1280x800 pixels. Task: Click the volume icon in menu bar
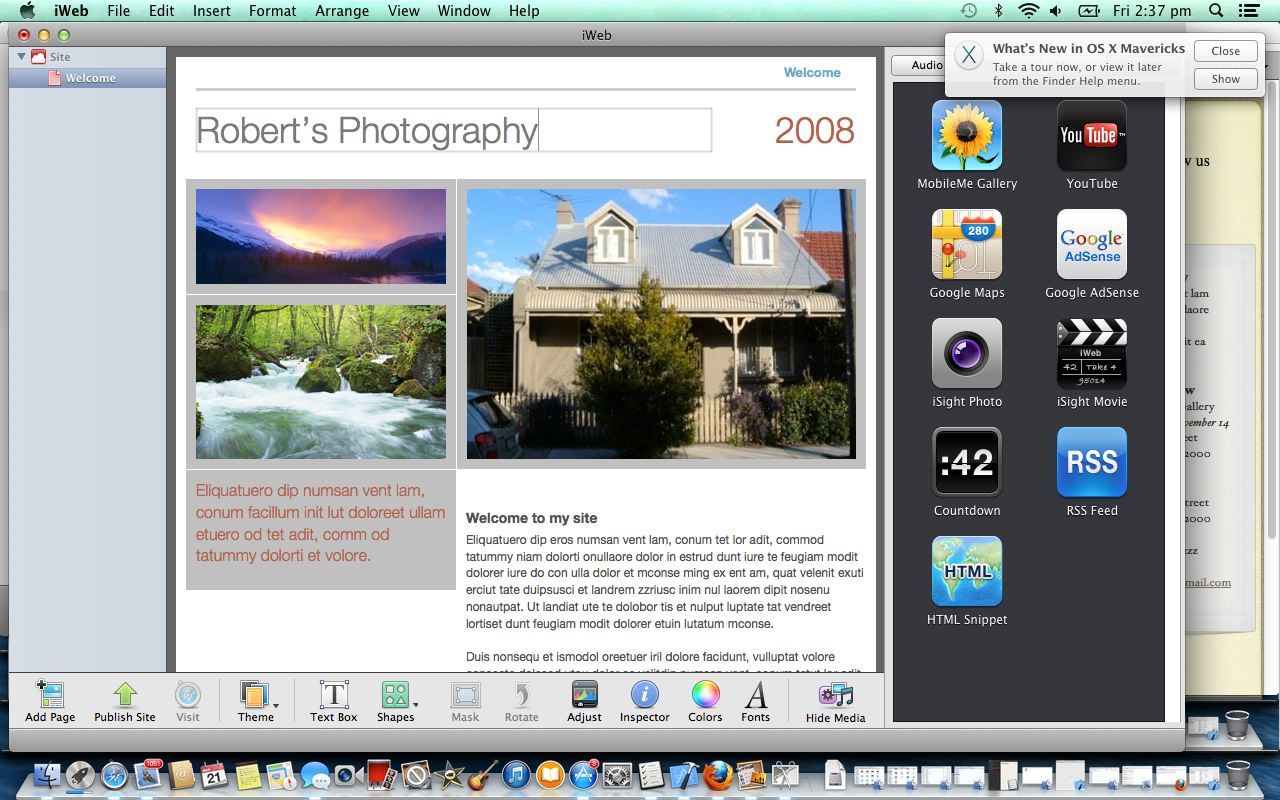coord(1057,11)
